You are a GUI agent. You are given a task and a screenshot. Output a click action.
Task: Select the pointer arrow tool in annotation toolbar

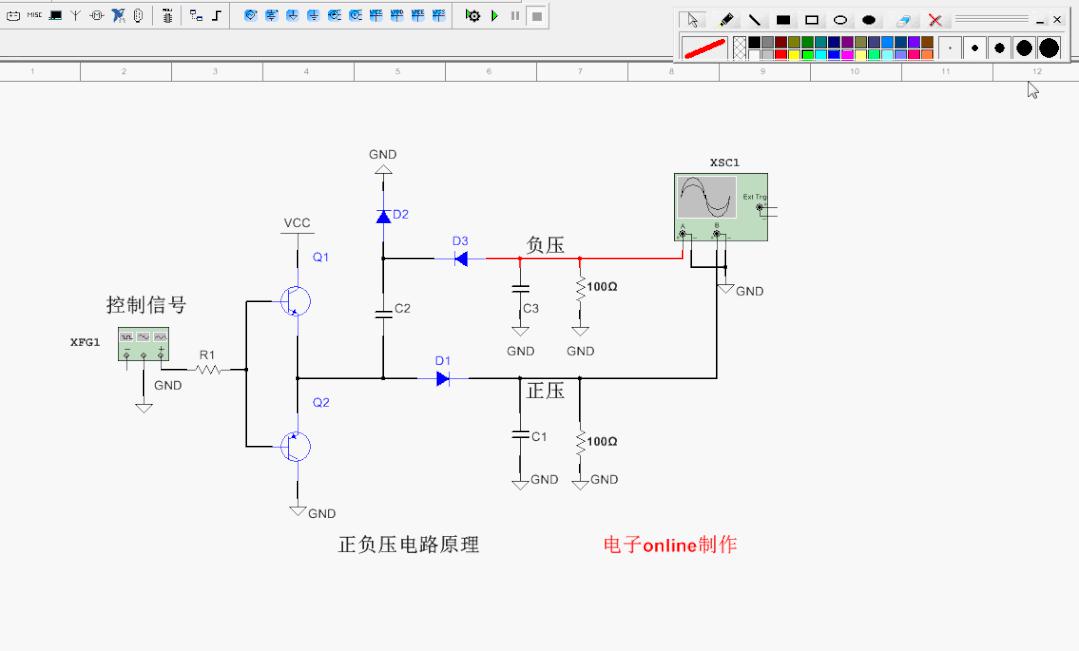(x=692, y=20)
